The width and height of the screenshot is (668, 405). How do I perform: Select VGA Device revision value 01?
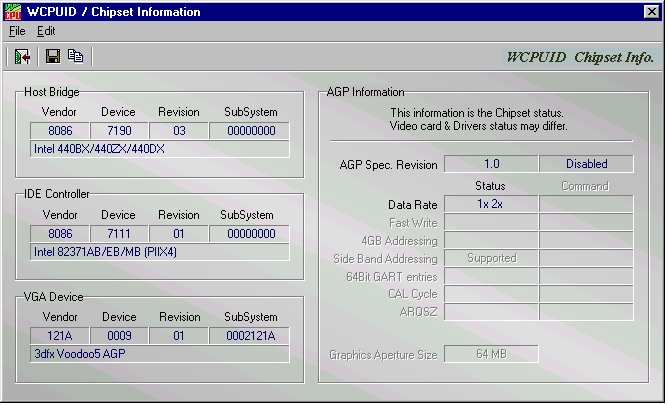pyautogui.click(x=179, y=336)
